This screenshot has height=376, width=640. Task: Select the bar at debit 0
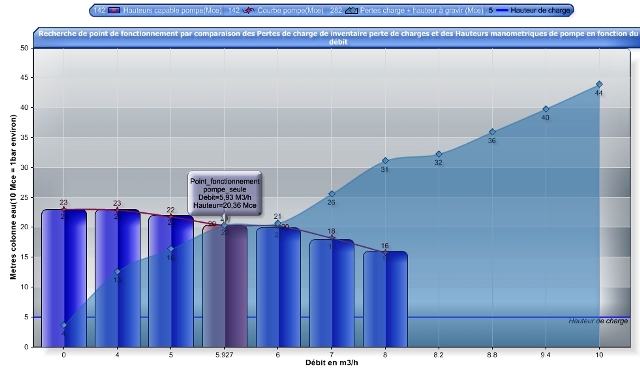click(64, 278)
